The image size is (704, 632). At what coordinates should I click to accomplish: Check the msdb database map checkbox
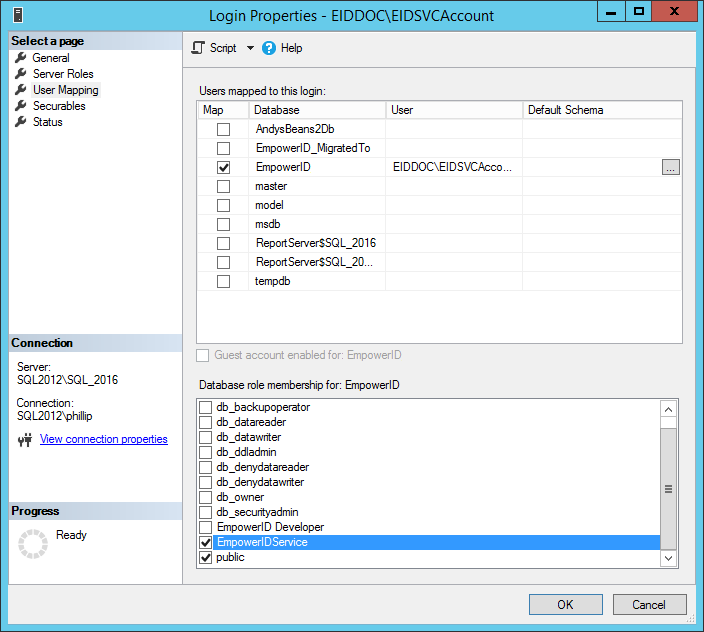click(x=223, y=224)
